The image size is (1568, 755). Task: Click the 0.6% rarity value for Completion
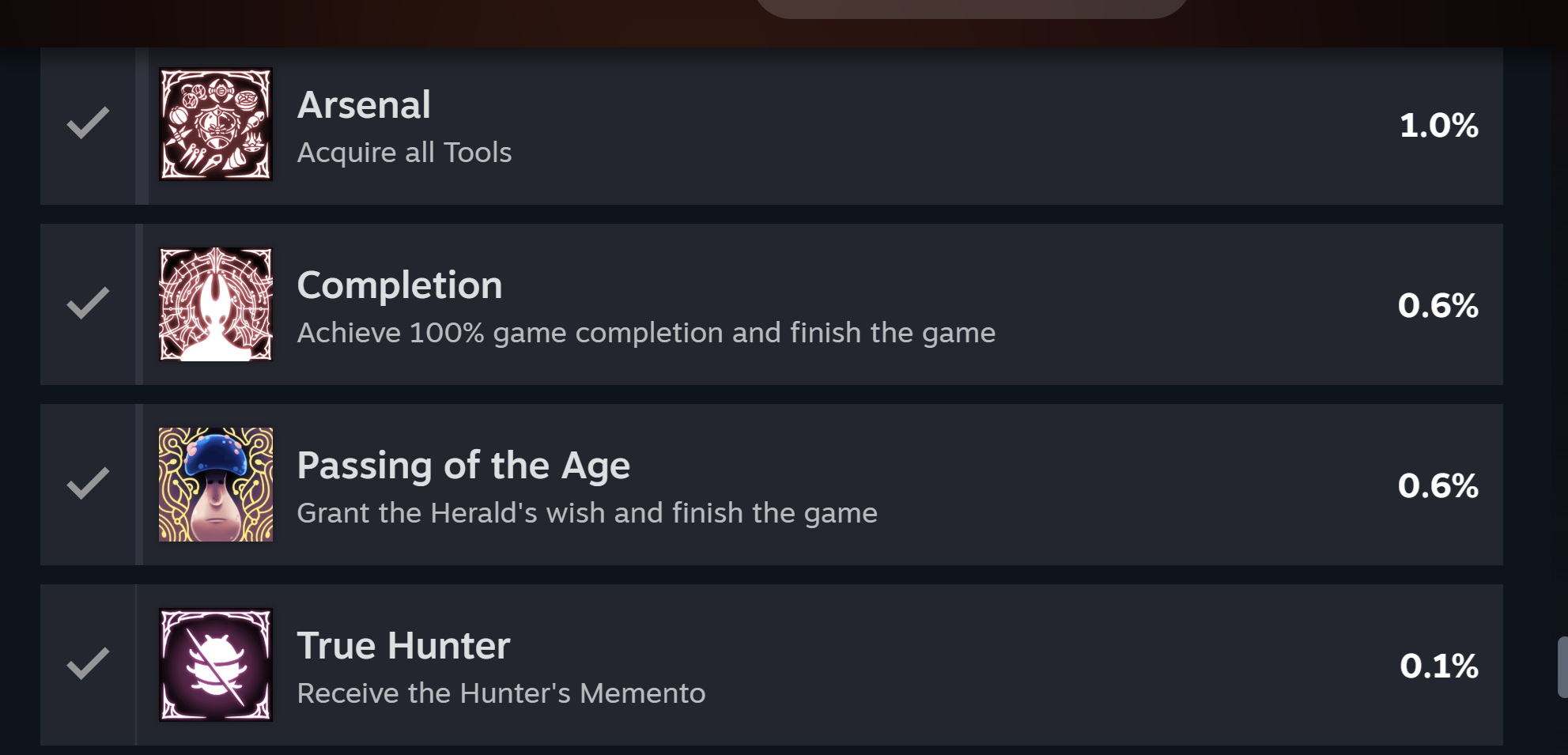tap(1438, 306)
